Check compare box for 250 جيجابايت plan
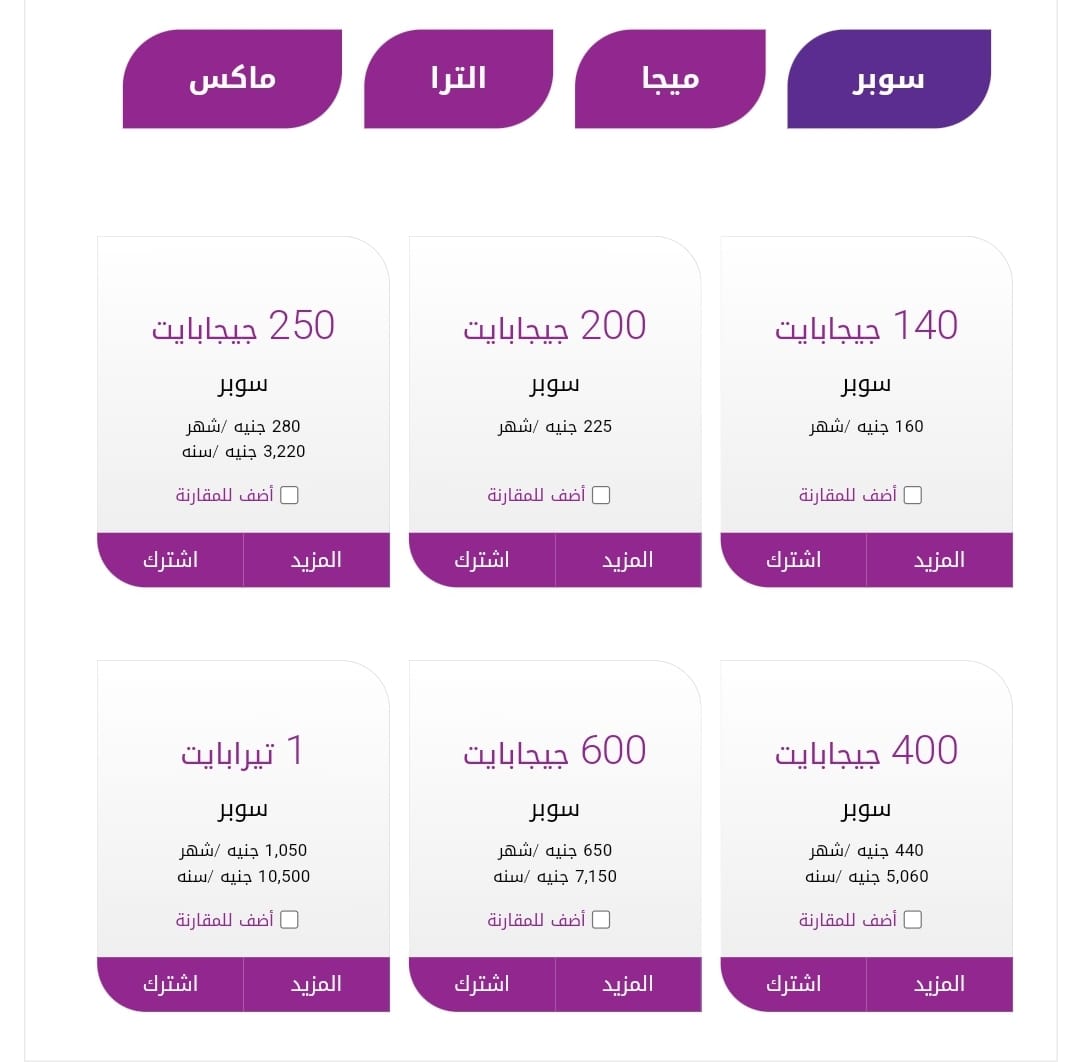The width and height of the screenshot is (1079, 1062). tap(289, 495)
